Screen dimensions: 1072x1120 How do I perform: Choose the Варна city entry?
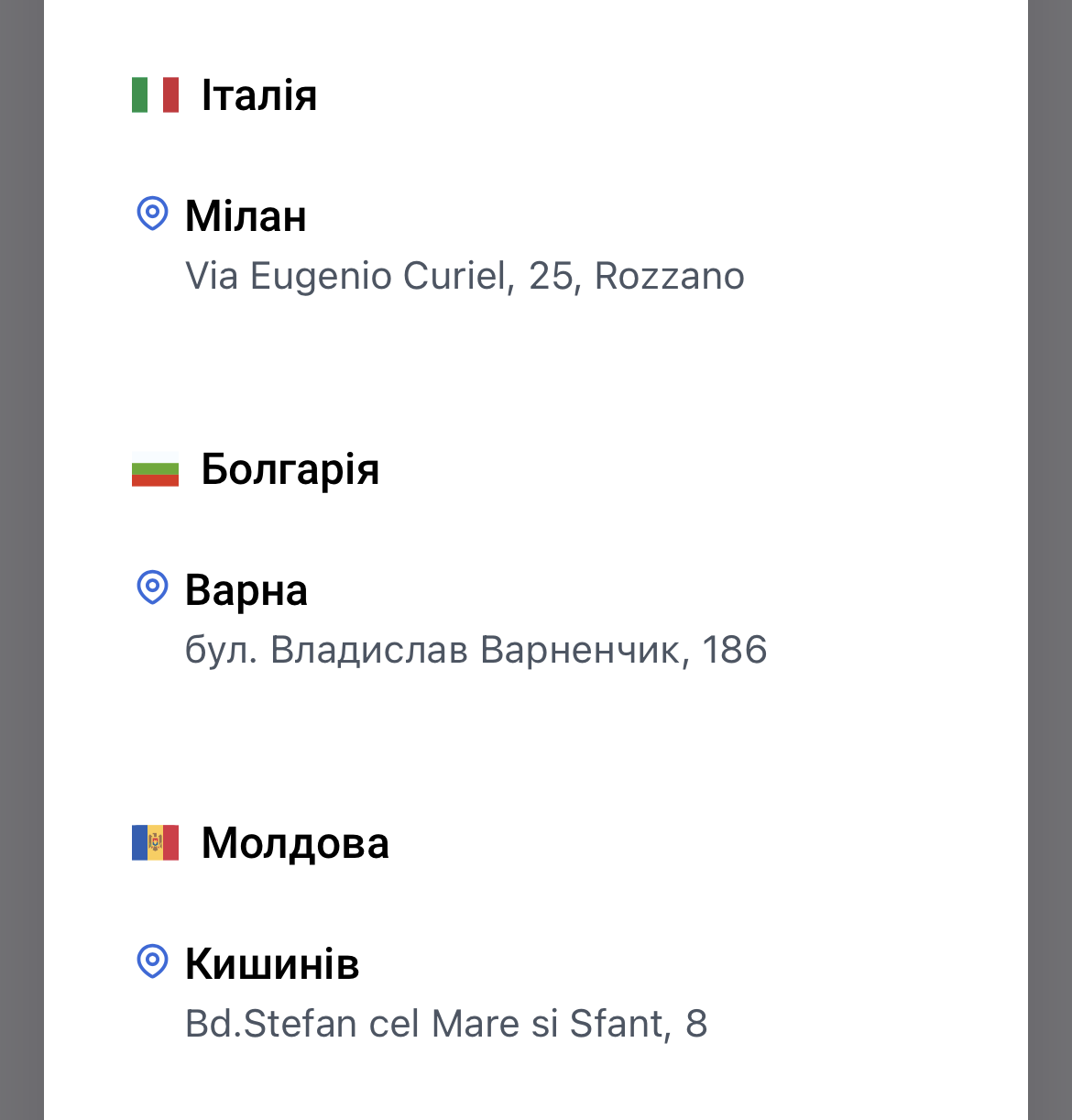click(246, 590)
